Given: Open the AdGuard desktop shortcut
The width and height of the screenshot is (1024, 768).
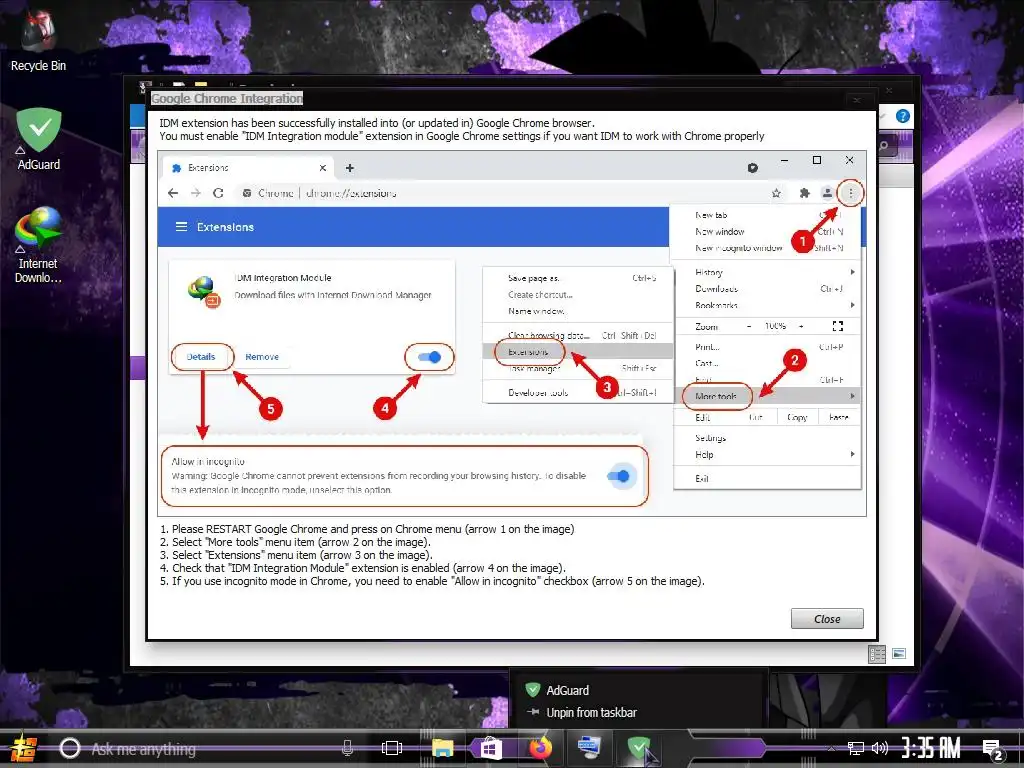Looking at the screenshot, I should tap(39, 140).
